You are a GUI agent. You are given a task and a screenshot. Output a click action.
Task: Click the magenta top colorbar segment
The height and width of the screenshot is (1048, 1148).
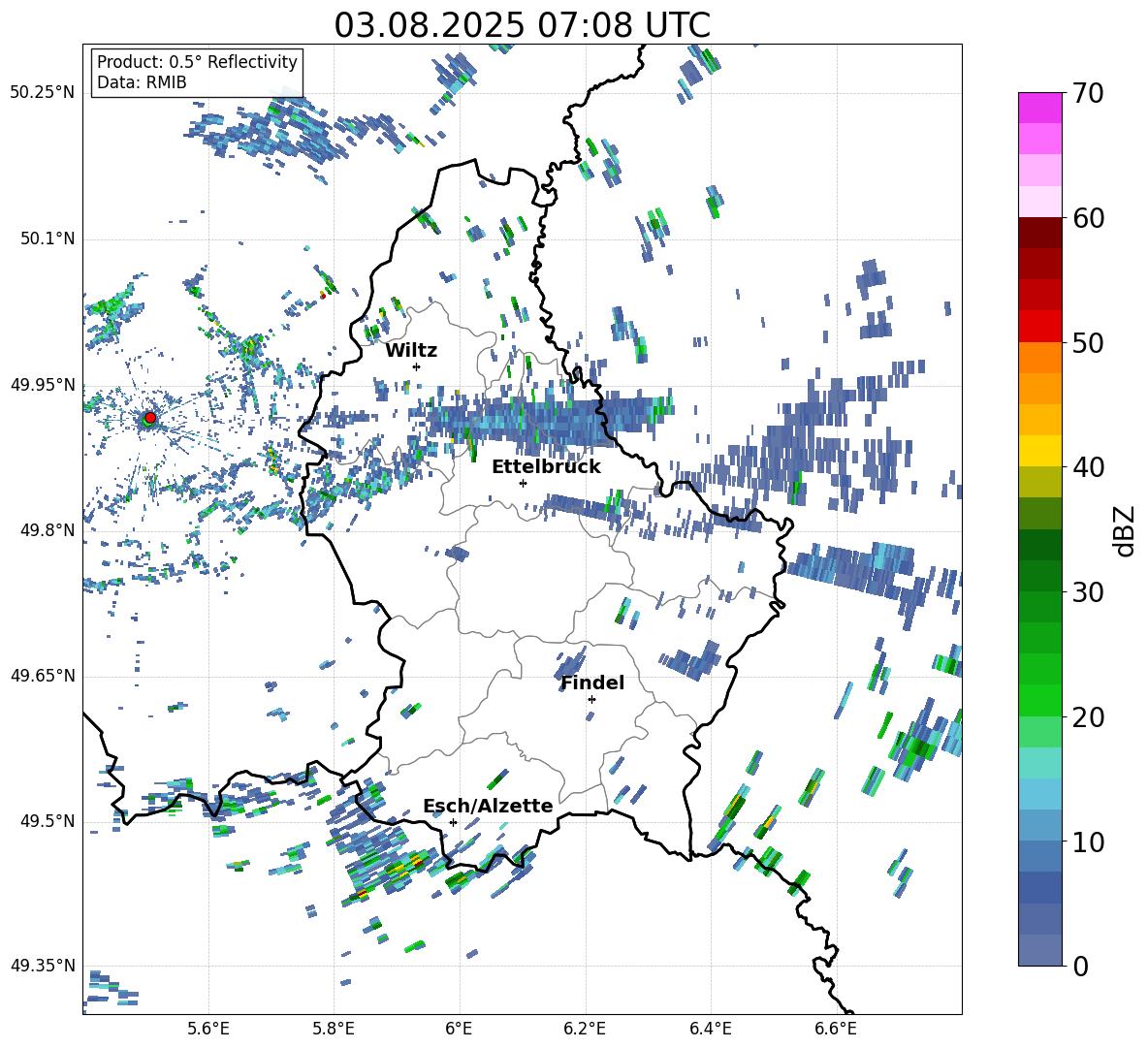click(x=1039, y=108)
